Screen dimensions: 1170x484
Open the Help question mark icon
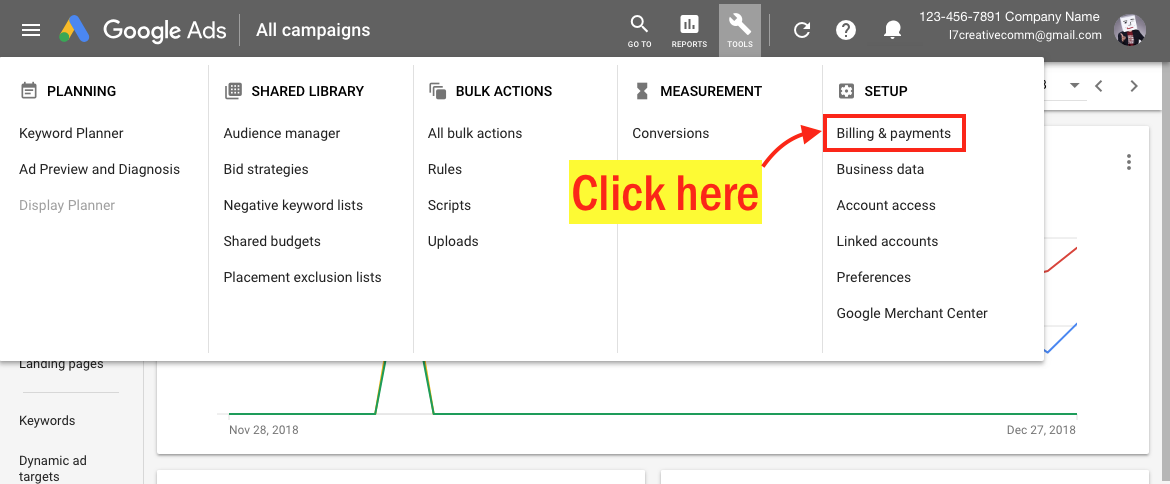pos(845,30)
